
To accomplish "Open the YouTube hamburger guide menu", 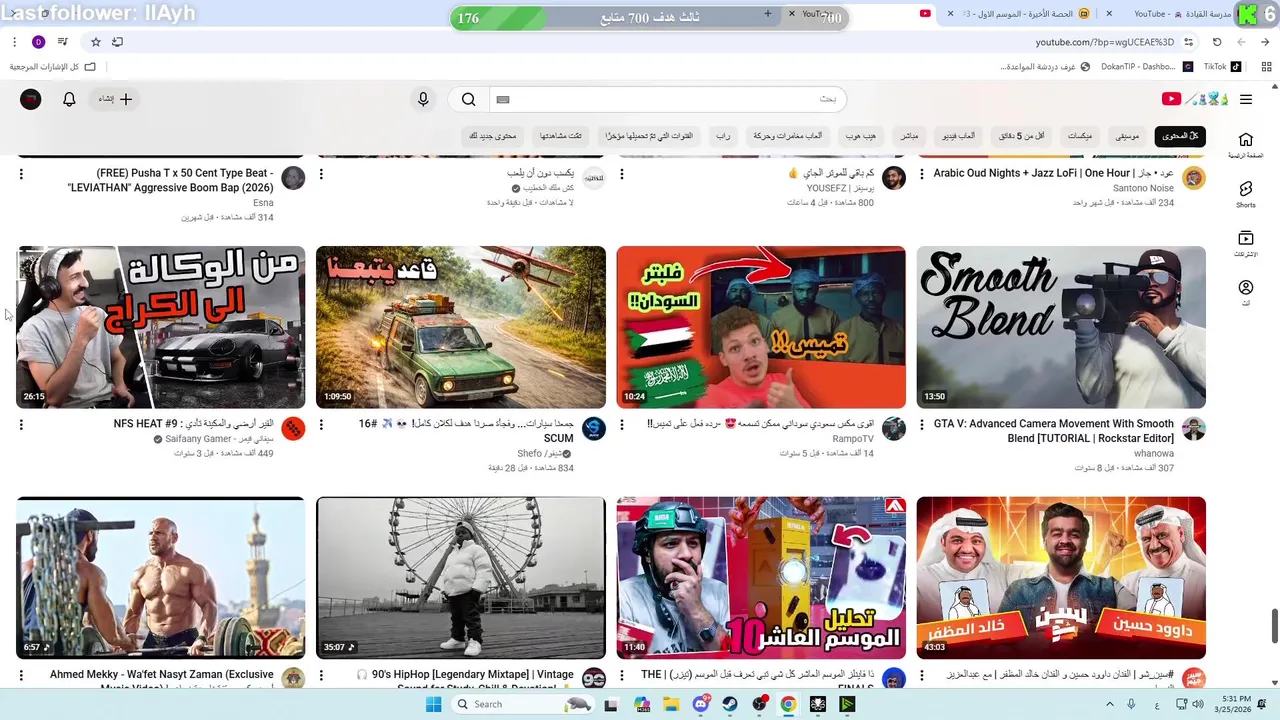I will point(1245,99).
